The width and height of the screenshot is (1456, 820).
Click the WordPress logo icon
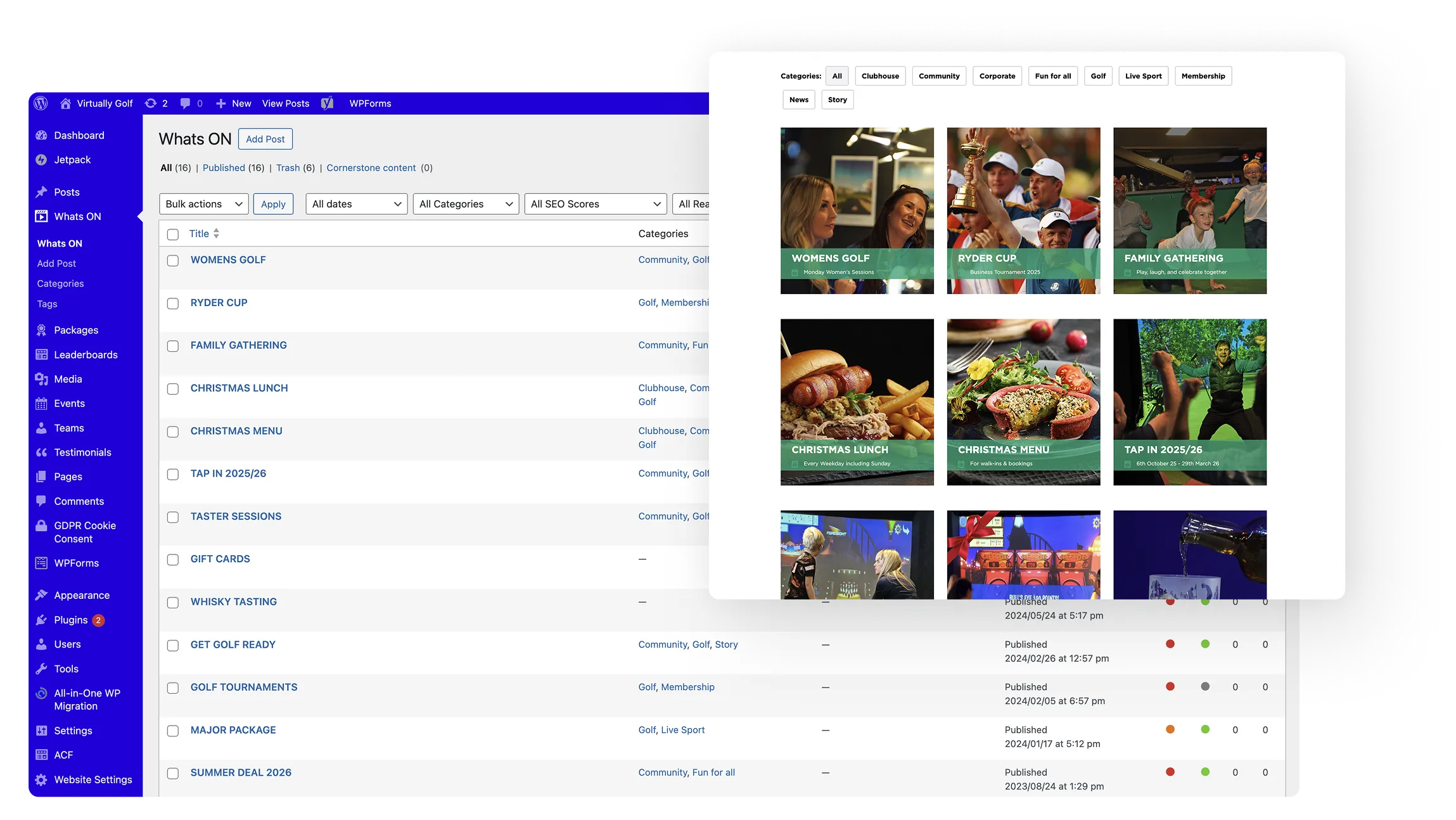pos(41,103)
